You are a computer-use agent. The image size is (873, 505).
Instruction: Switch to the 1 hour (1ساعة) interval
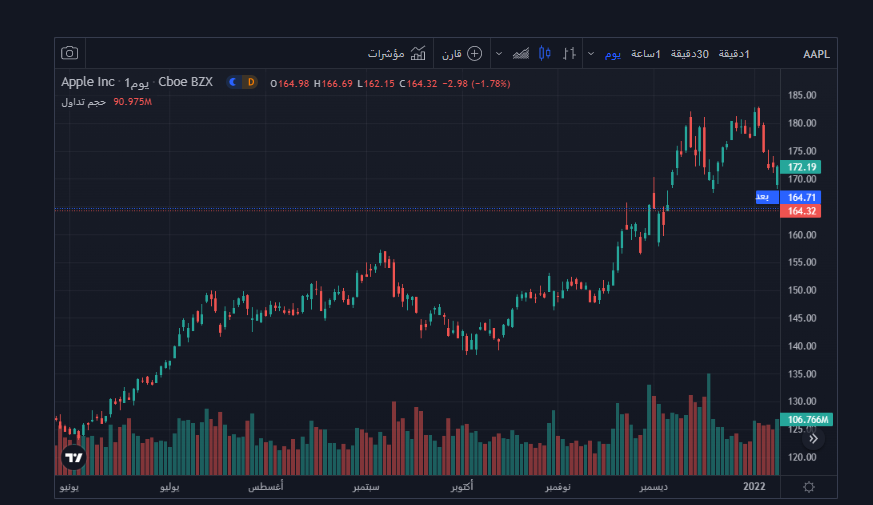click(x=646, y=54)
